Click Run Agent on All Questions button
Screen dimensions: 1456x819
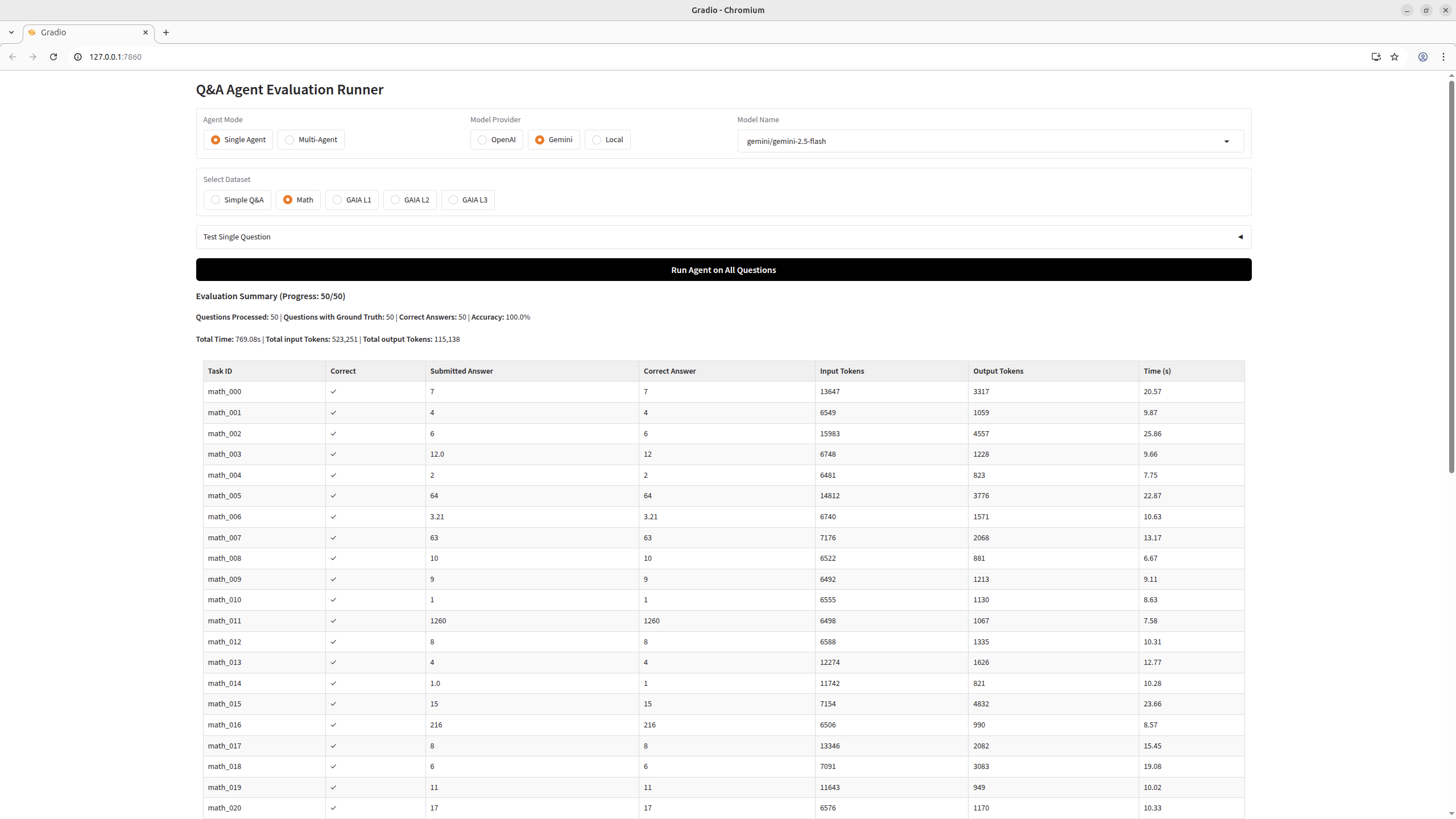tap(723, 270)
